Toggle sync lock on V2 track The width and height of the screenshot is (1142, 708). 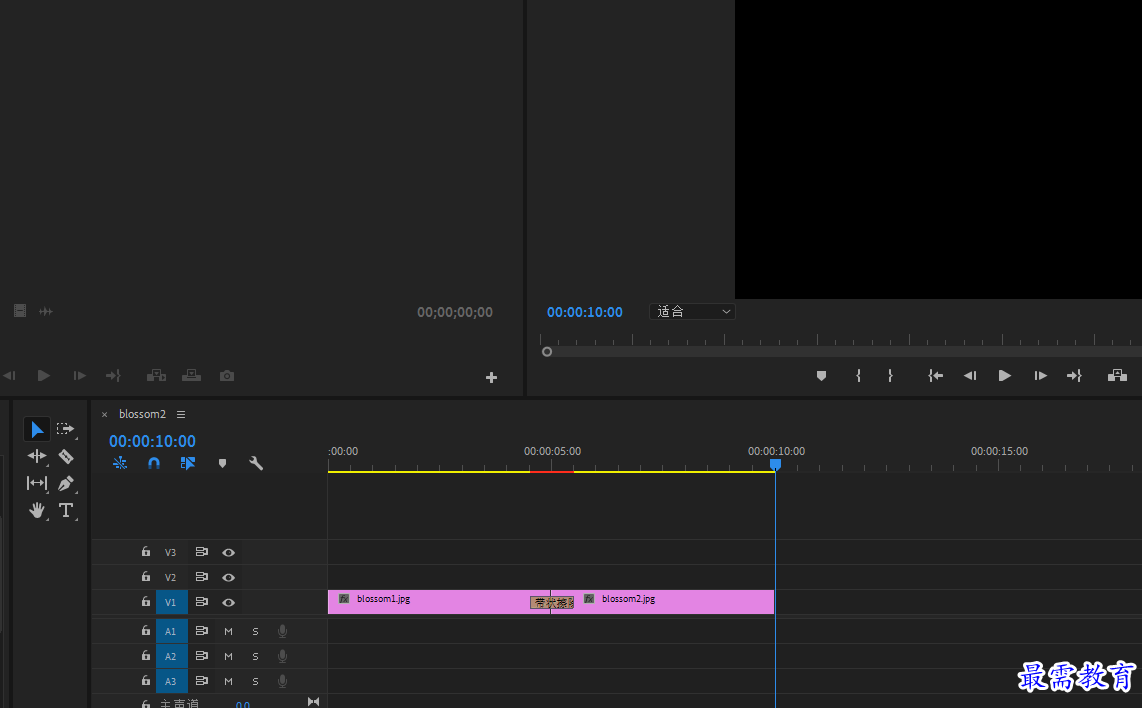point(202,577)
